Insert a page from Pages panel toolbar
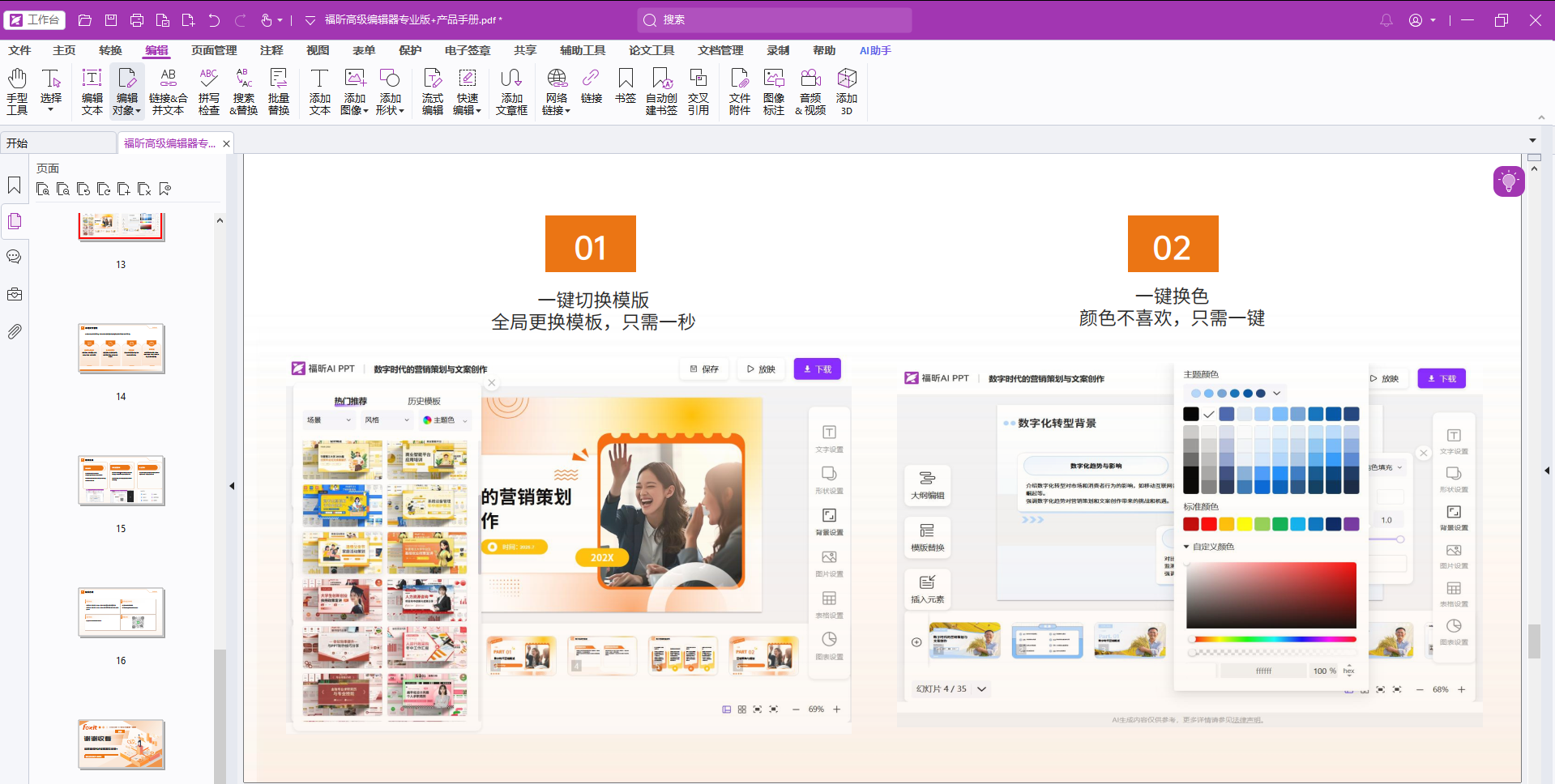Screen dimensions: 1555x784 pos(124,190)
